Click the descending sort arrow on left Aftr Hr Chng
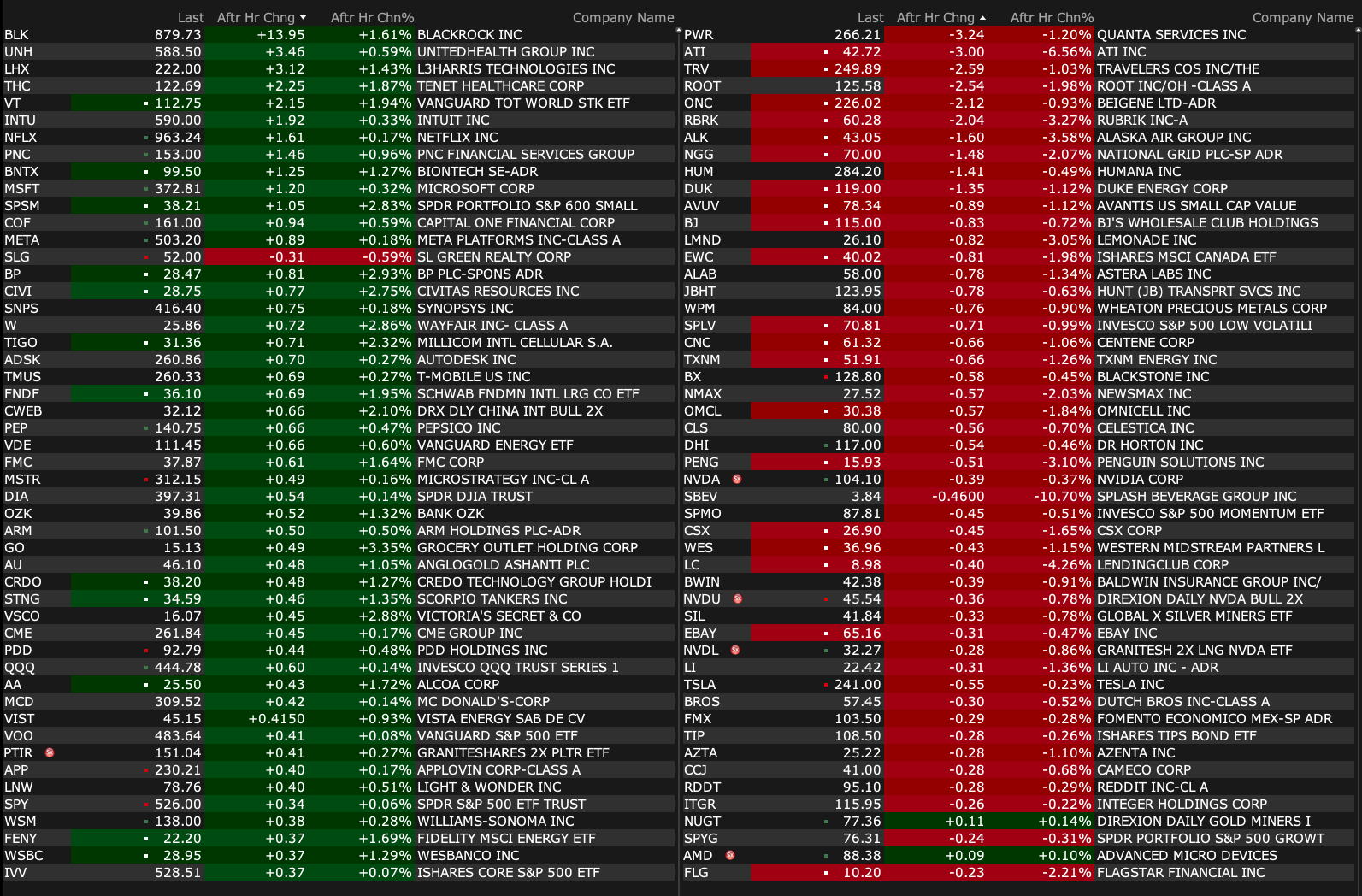This screenshot has height=896, width=1362. [303, 18]
